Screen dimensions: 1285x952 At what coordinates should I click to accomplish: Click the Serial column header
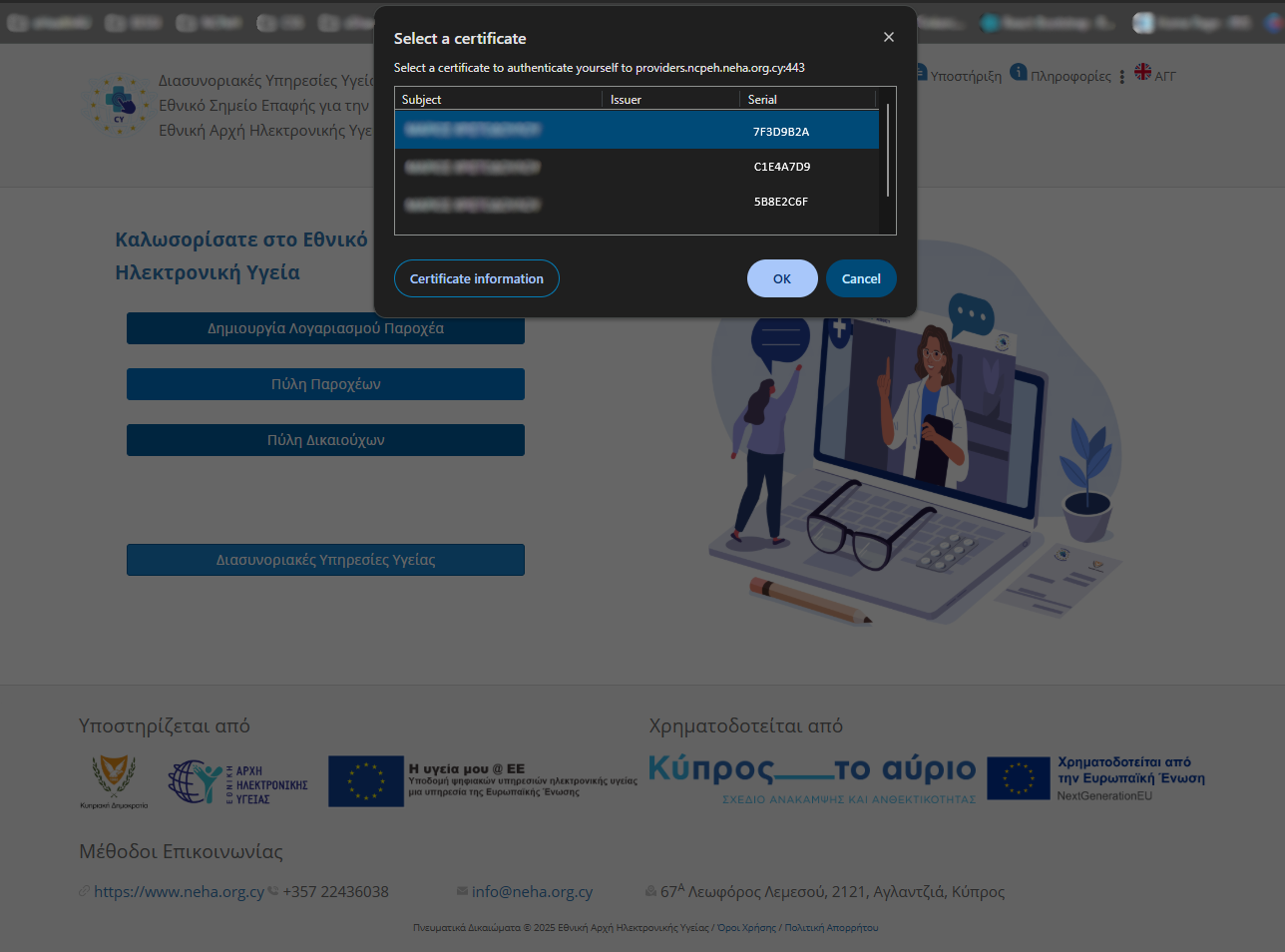coord(806,99)
